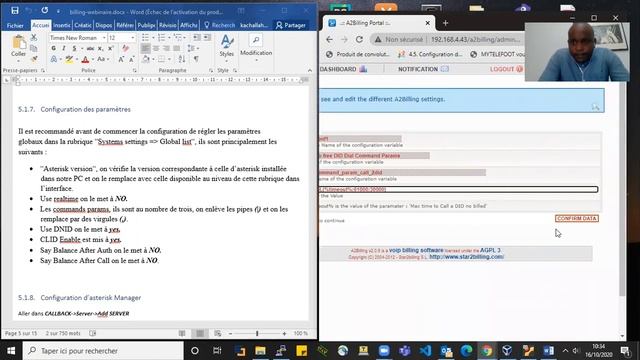
Task: Open the Fichier menu
Action: [x=15, y=25]
